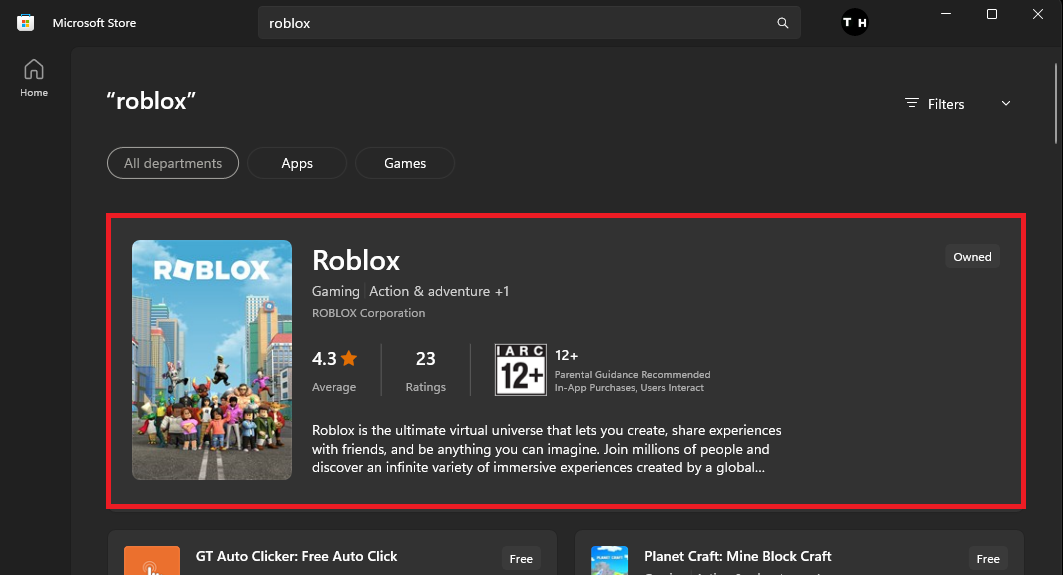Image resolution: width=1063 pixels, height=575 pixels.
Task: Open the user profile avatar
Action: point(855,23)
